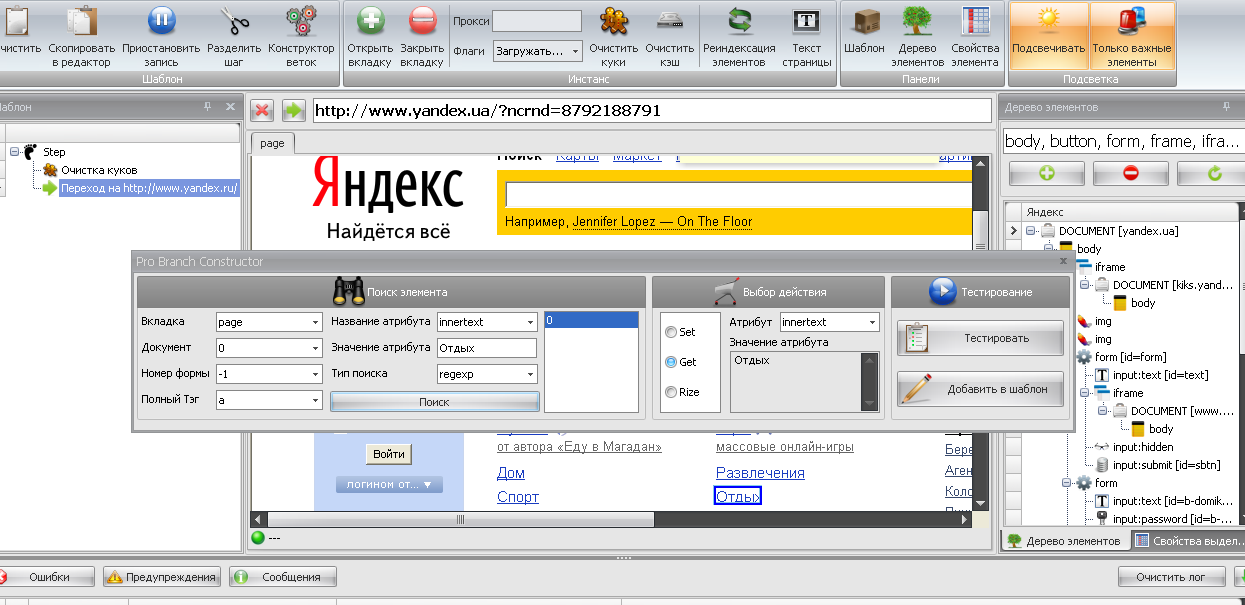
Task: Show Предупреждения log filter
Action: click(x=162, y=577)
